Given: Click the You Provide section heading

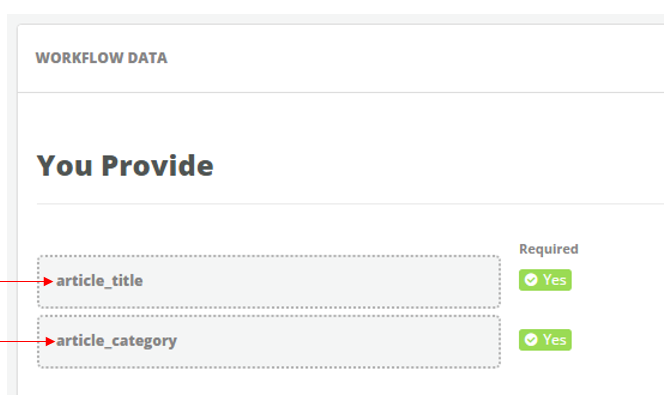Looking at the screenshot, I should (x=125, y=166).
